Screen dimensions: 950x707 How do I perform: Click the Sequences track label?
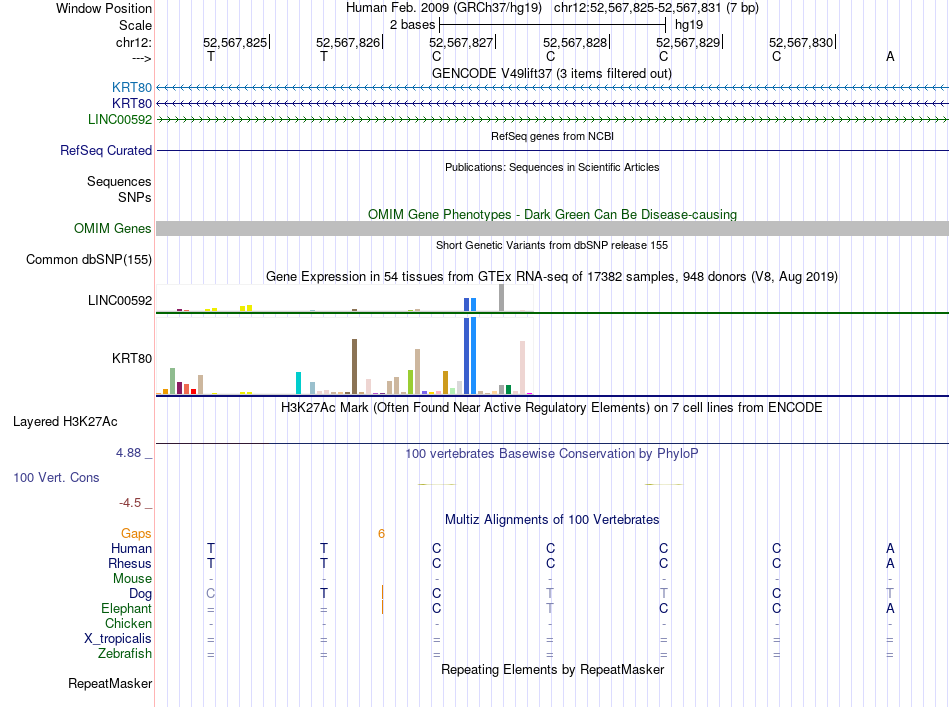click(119, 181)
